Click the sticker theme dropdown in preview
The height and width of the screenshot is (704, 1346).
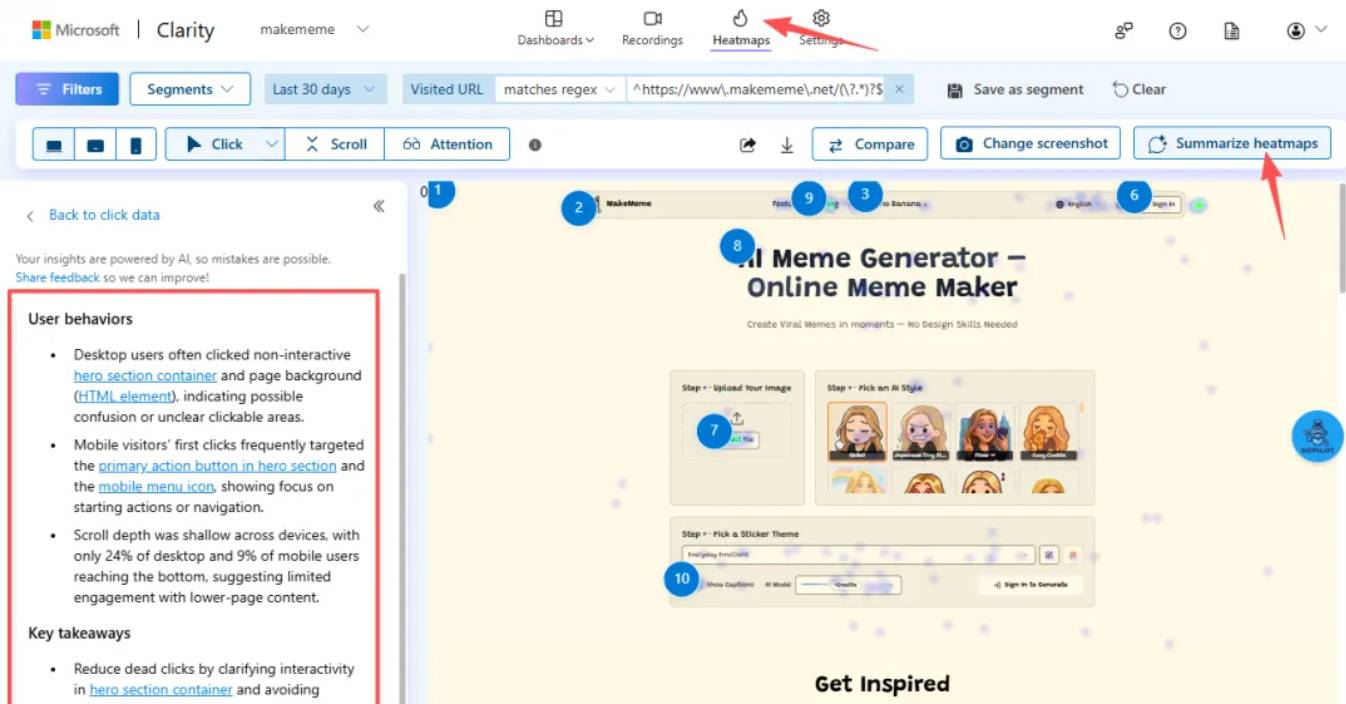(860, 554)
